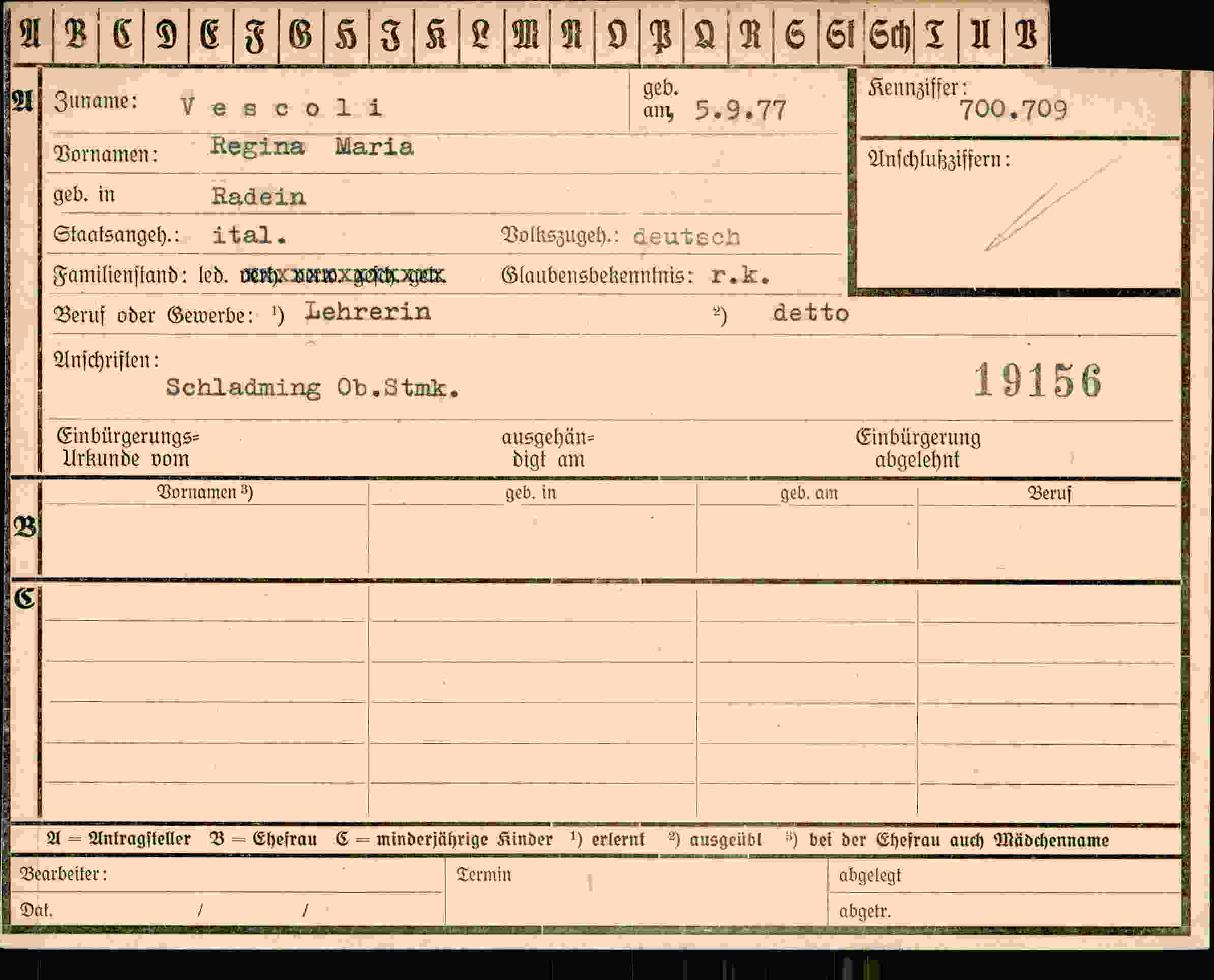Select the occupation 'Lehrerin'

[368, 311]
